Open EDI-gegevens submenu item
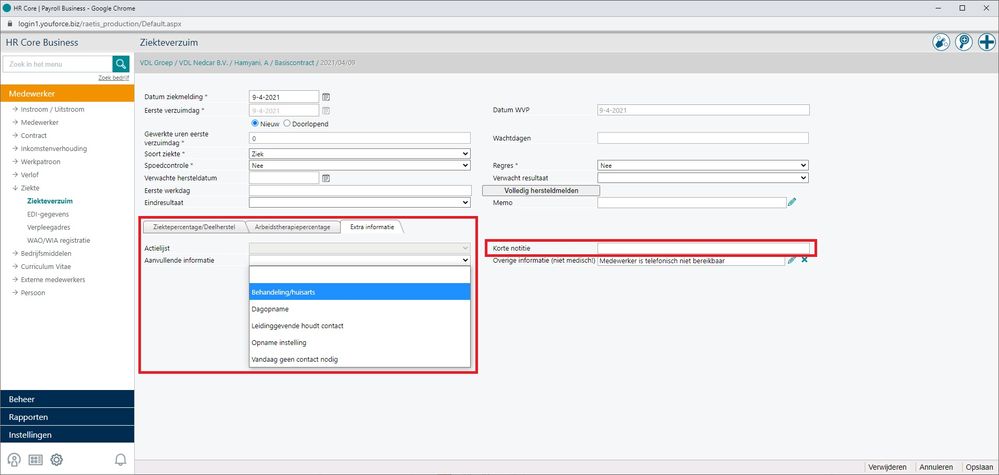 coord(48,214)
